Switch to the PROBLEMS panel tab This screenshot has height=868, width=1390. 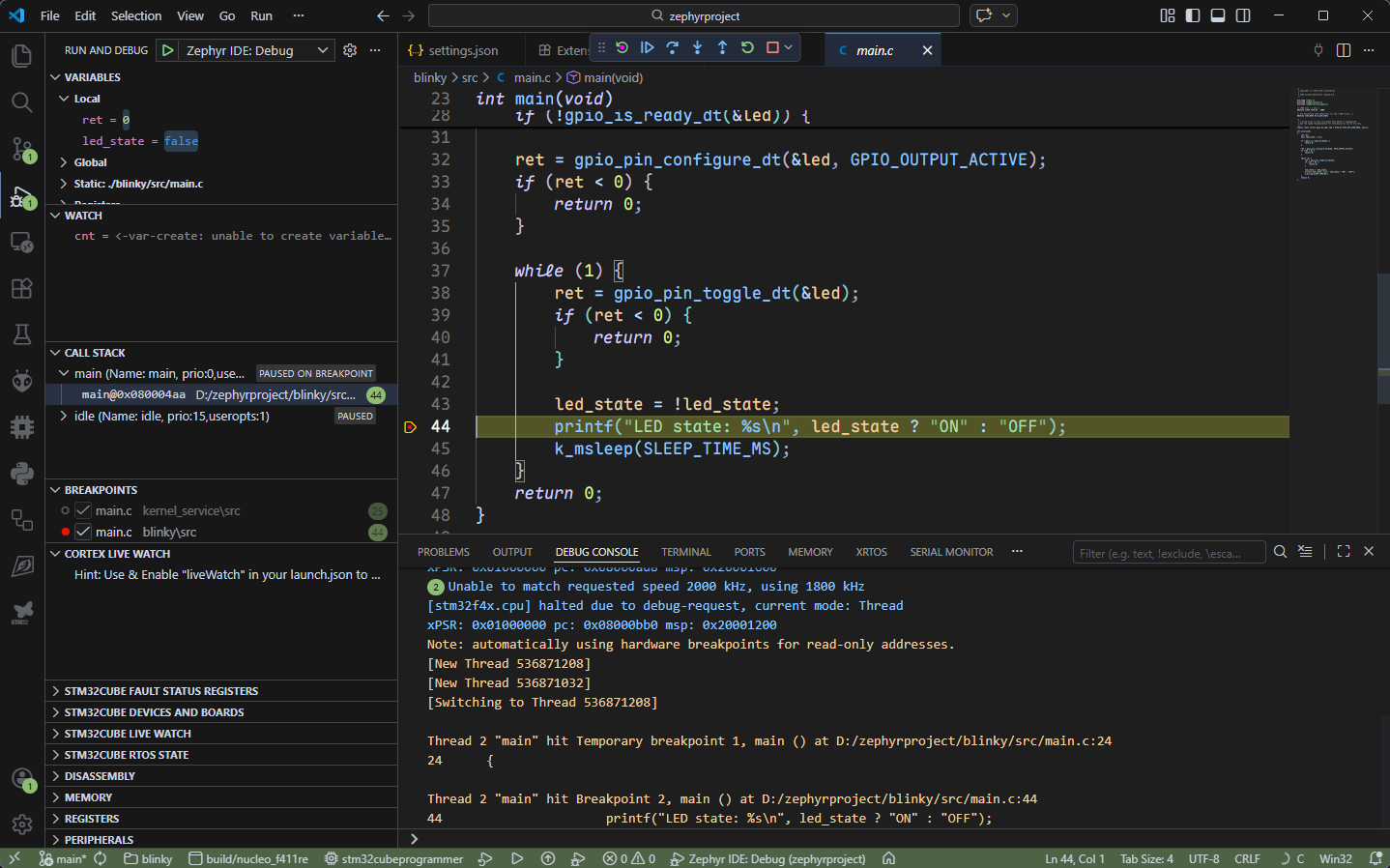click(x=444, y=552)
